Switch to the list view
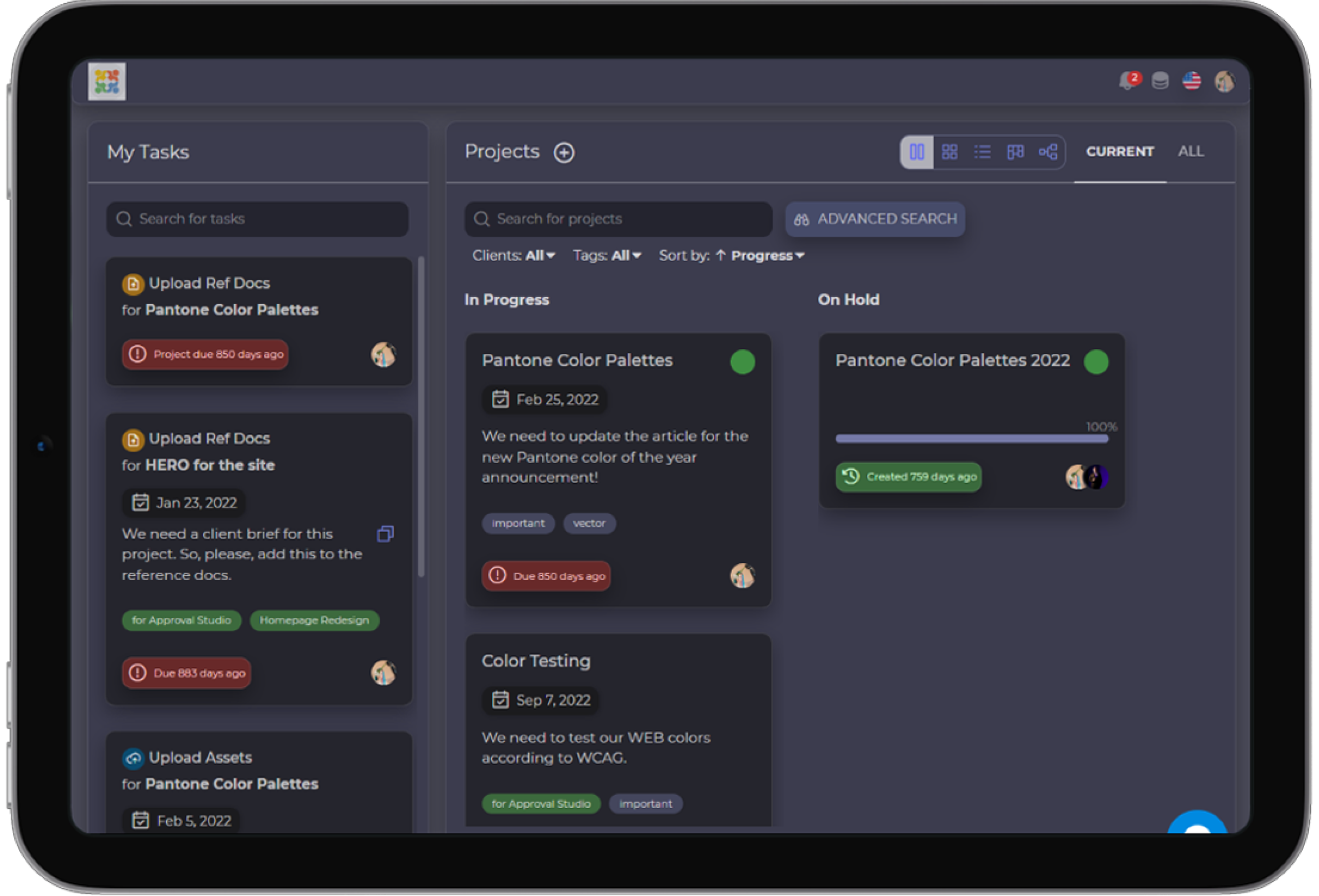 pyautogui.click(x=983, y=152)
